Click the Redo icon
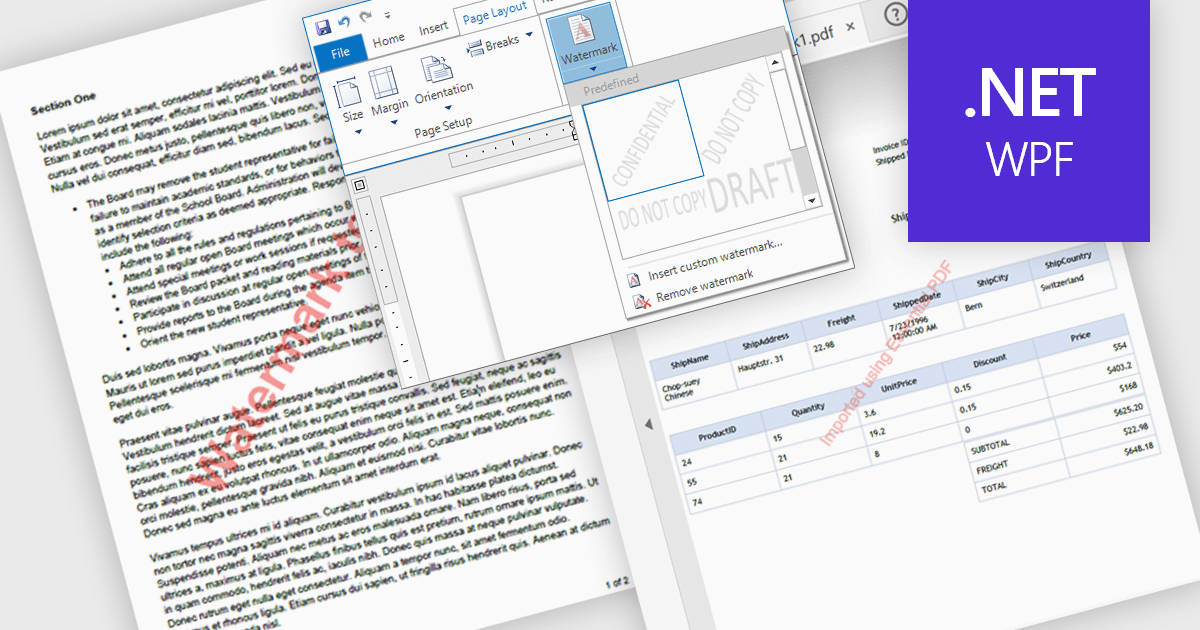This screenshot has height=630, width=1200. 365,17
